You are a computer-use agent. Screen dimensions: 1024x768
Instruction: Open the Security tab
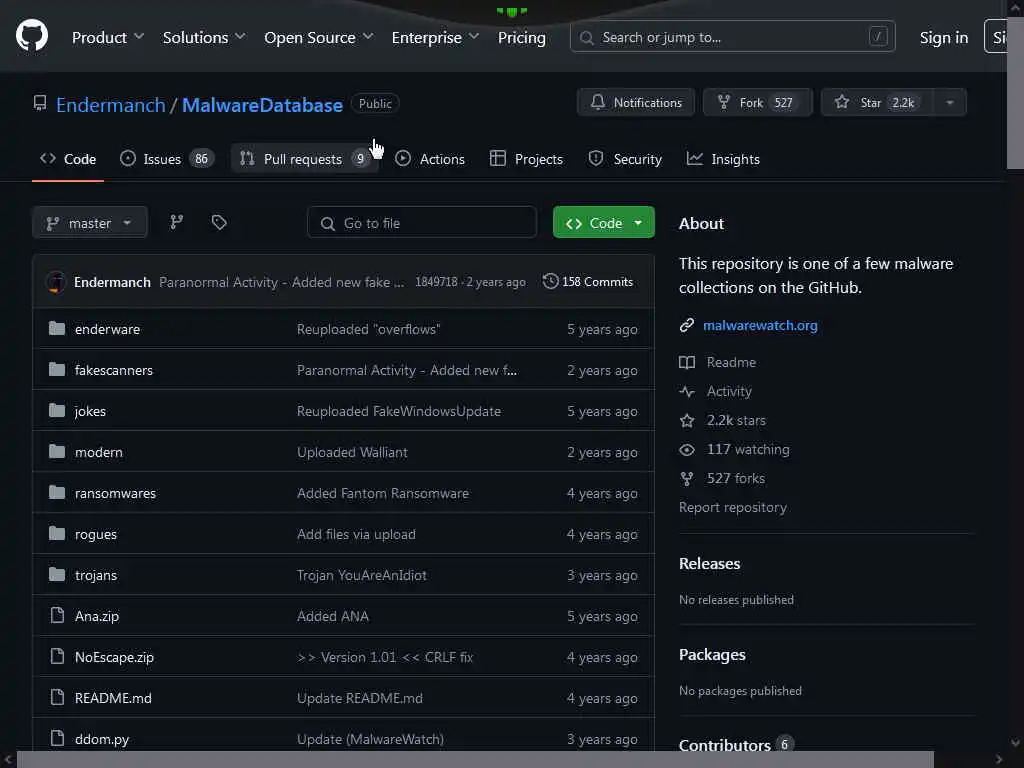625,159
